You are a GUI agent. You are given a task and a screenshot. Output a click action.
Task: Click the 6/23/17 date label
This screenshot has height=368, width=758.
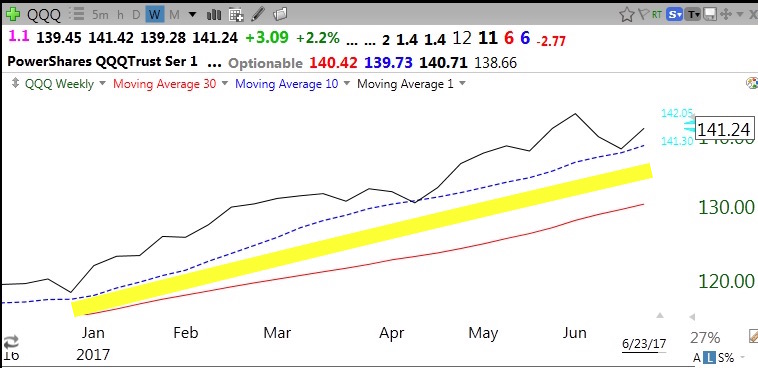pos(644,344)
